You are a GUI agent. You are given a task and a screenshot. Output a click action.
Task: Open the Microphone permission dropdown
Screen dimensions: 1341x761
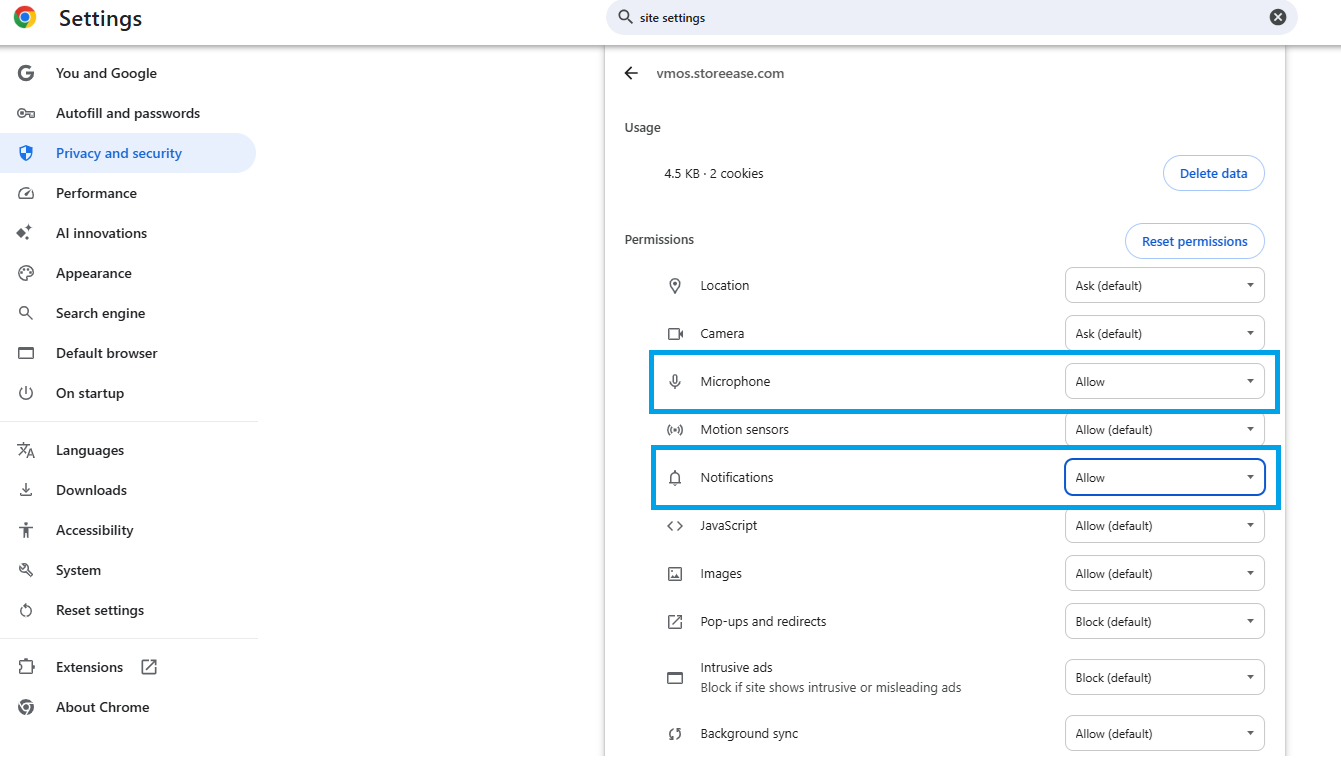1164,381
